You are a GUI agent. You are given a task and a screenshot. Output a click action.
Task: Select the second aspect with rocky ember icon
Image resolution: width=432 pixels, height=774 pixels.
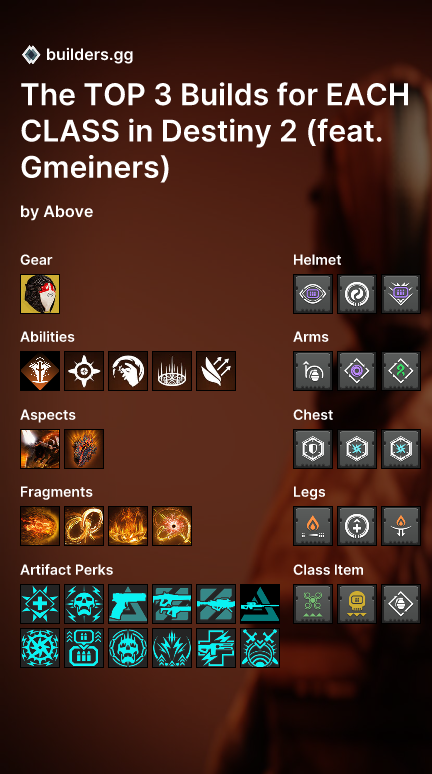pos(84,449)
